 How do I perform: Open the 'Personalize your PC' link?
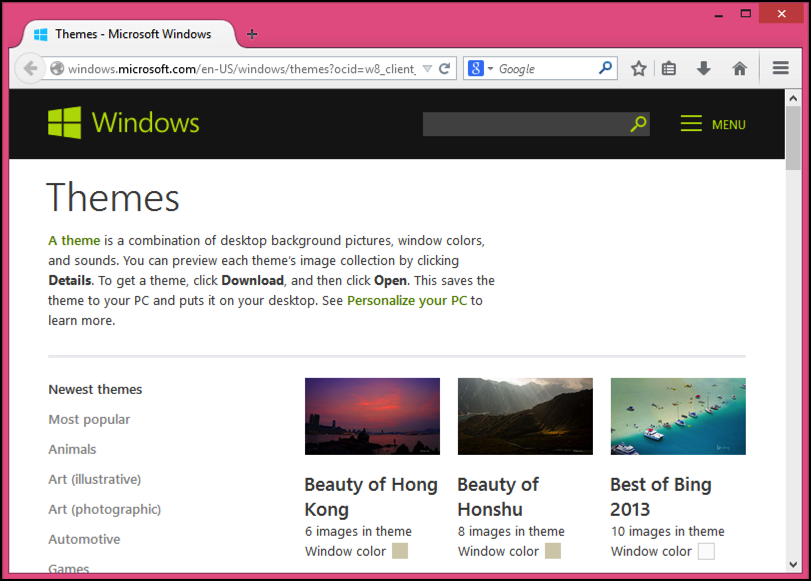[407, 301]
